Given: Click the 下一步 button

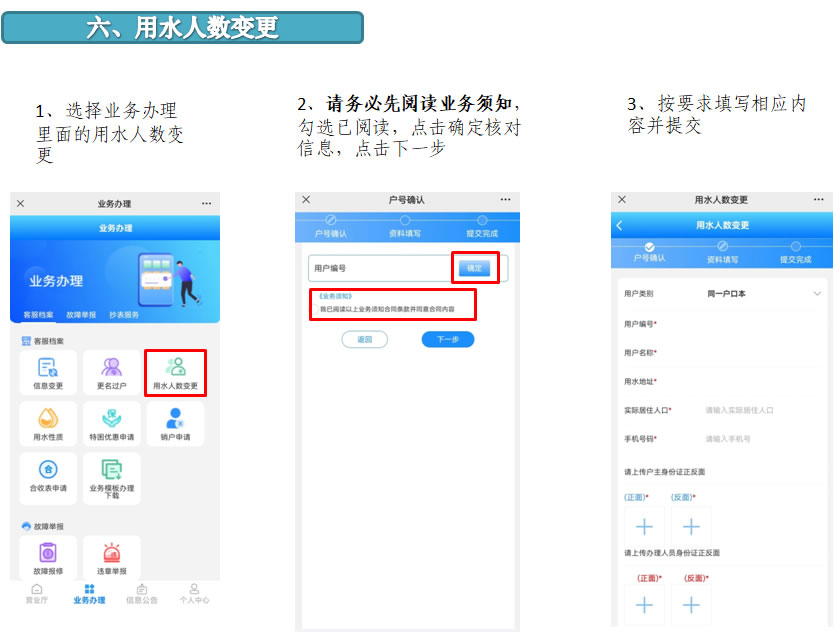Looking at the screenshot, I should click(x=447, y=340).
